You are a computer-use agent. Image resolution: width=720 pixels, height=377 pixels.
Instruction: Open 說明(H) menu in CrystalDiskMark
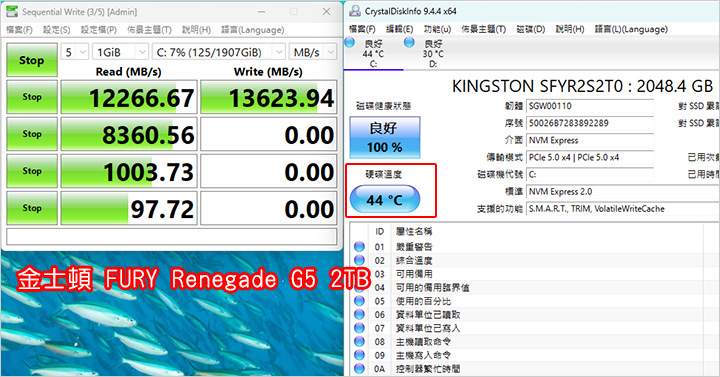tap(197, 30)
